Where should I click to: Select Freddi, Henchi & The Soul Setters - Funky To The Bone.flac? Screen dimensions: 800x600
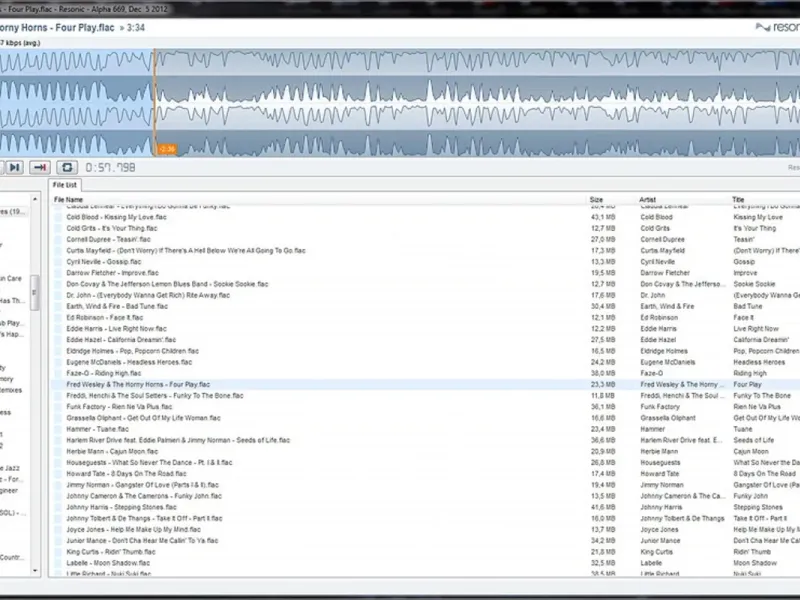[155, 396]
